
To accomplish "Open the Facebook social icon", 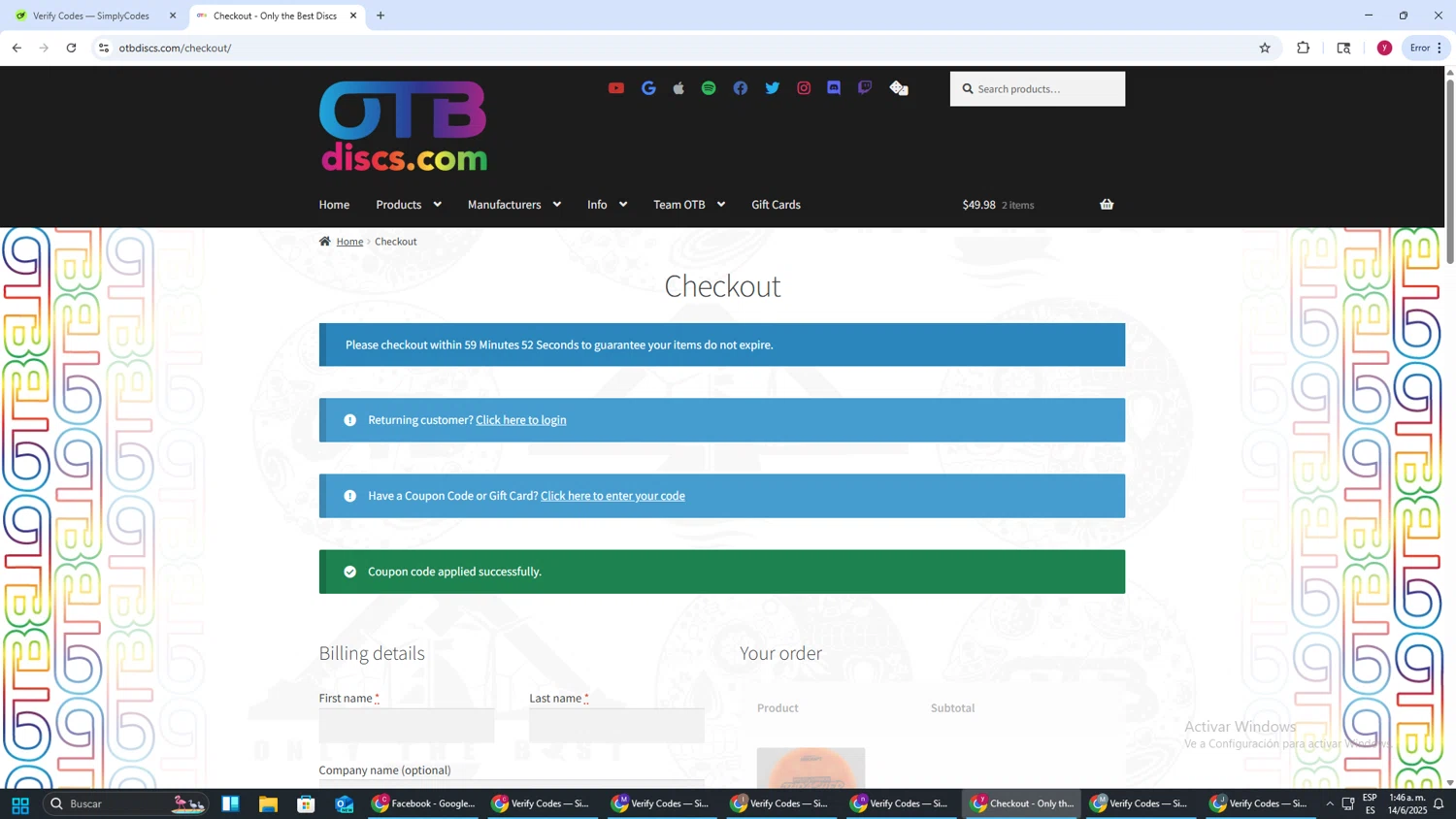I will point(741,88).
